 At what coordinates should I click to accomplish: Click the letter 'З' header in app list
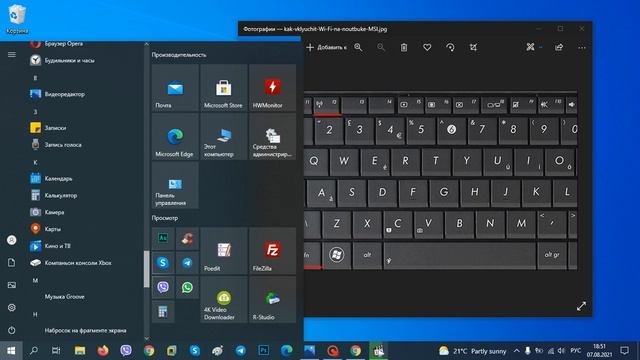(35, 111)
